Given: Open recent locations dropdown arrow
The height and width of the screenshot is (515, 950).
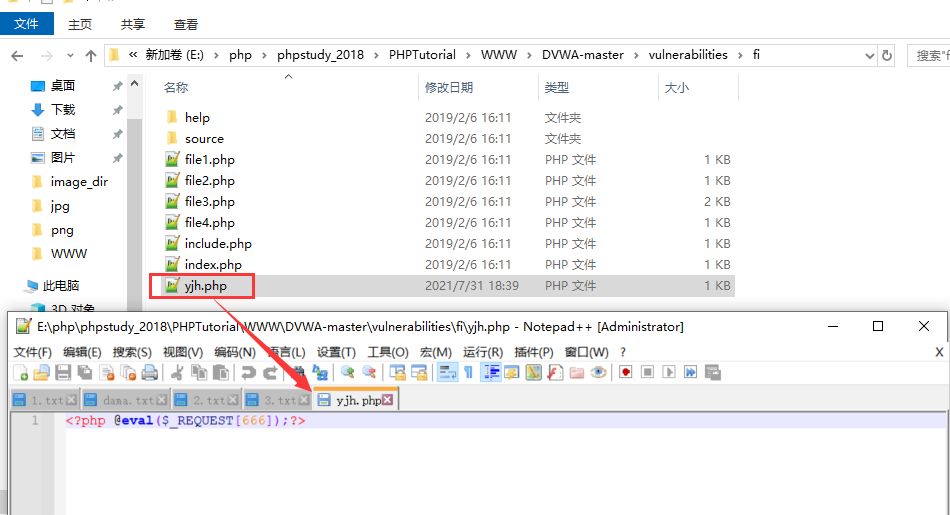Looking at the screenshot, I should pyautogui.click(x=70, y=56).
